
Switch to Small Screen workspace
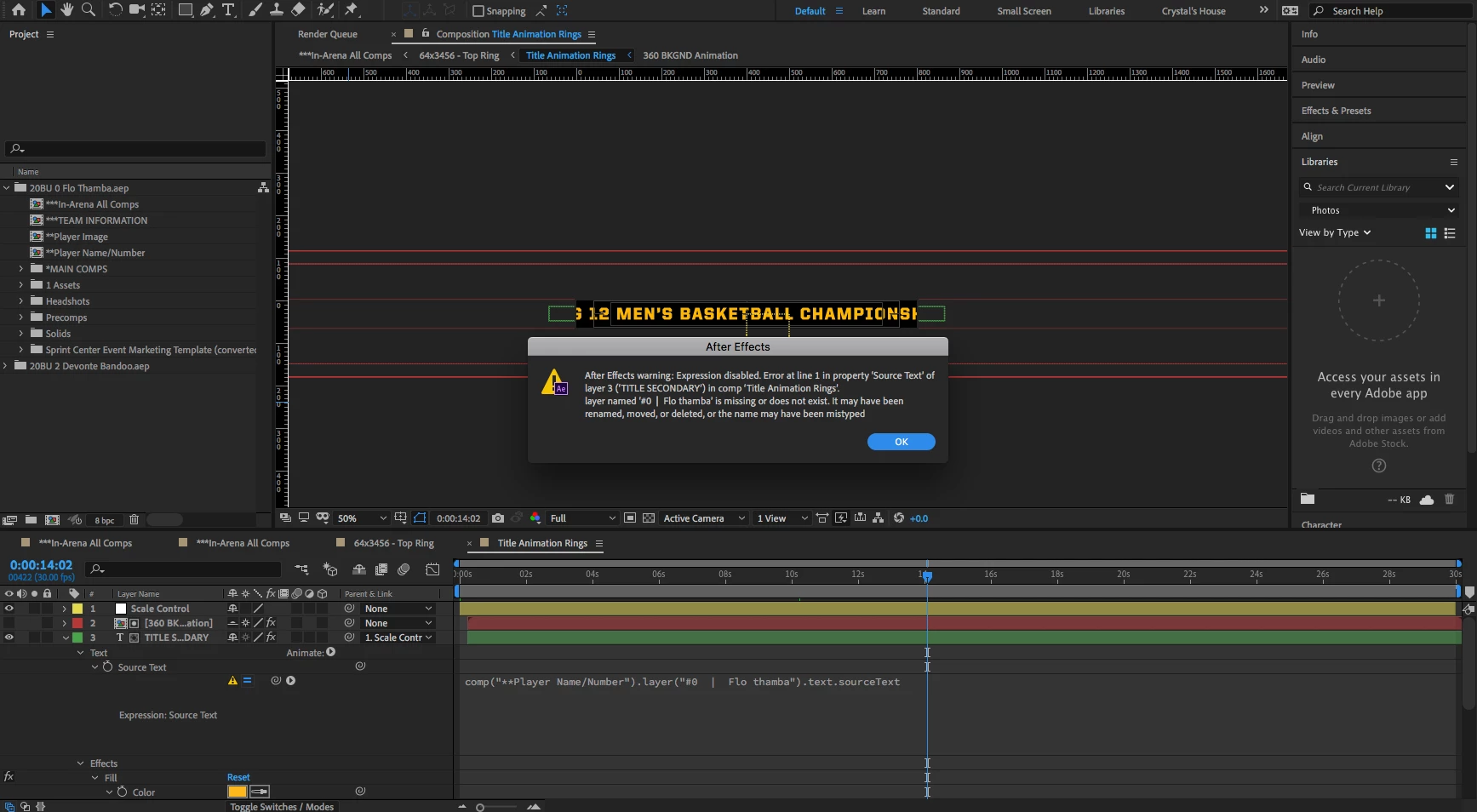point(1024,11)
